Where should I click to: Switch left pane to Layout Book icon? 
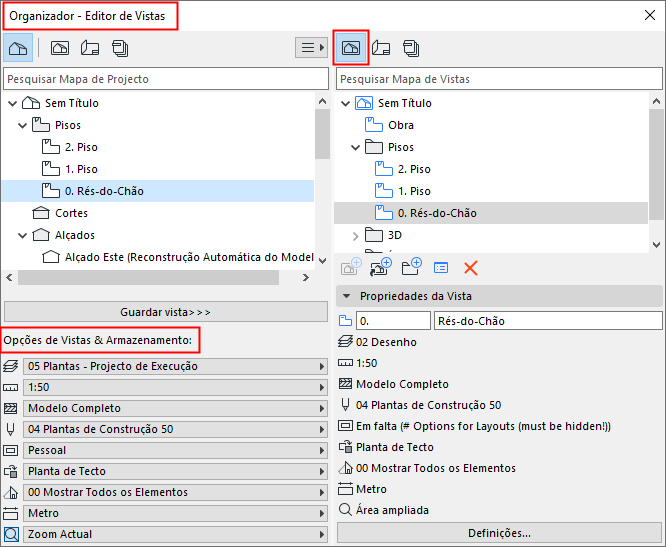(x=90, y=48)
